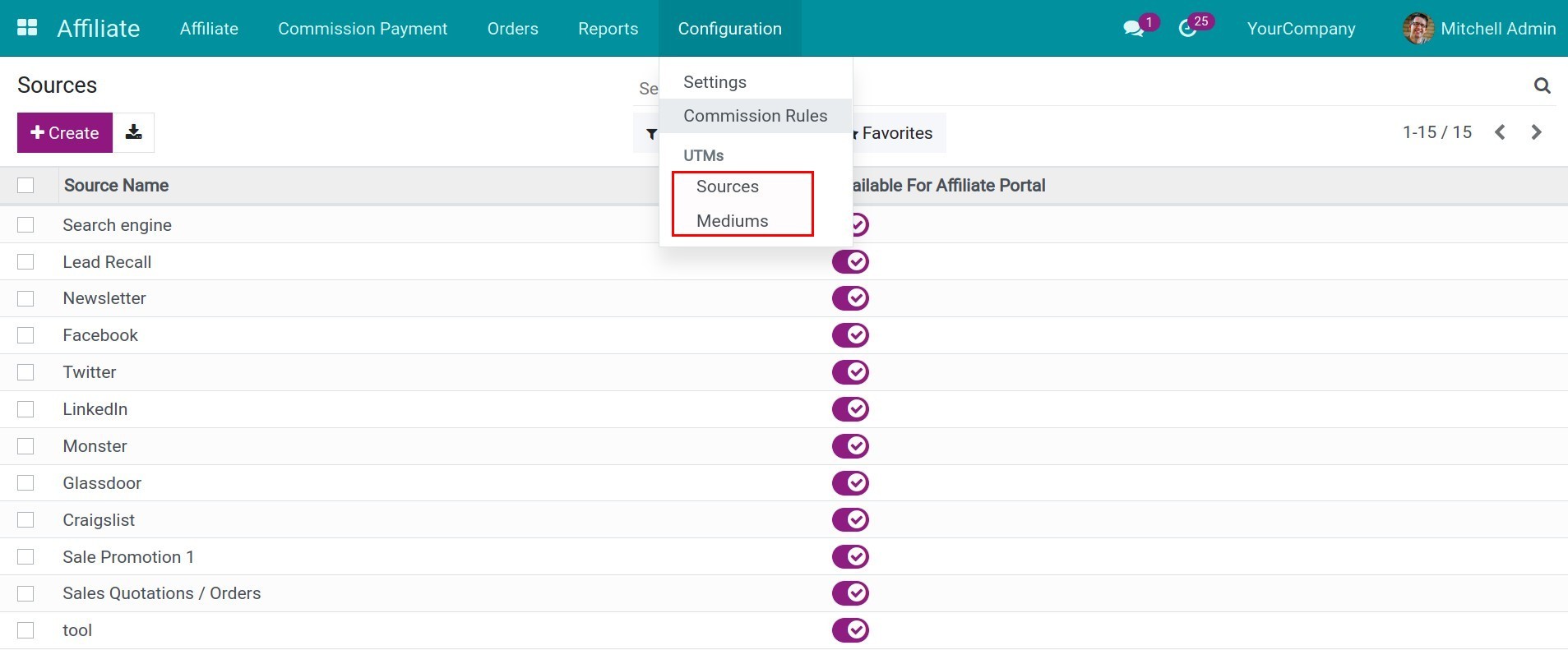Click the Create button

click(64, 133)
